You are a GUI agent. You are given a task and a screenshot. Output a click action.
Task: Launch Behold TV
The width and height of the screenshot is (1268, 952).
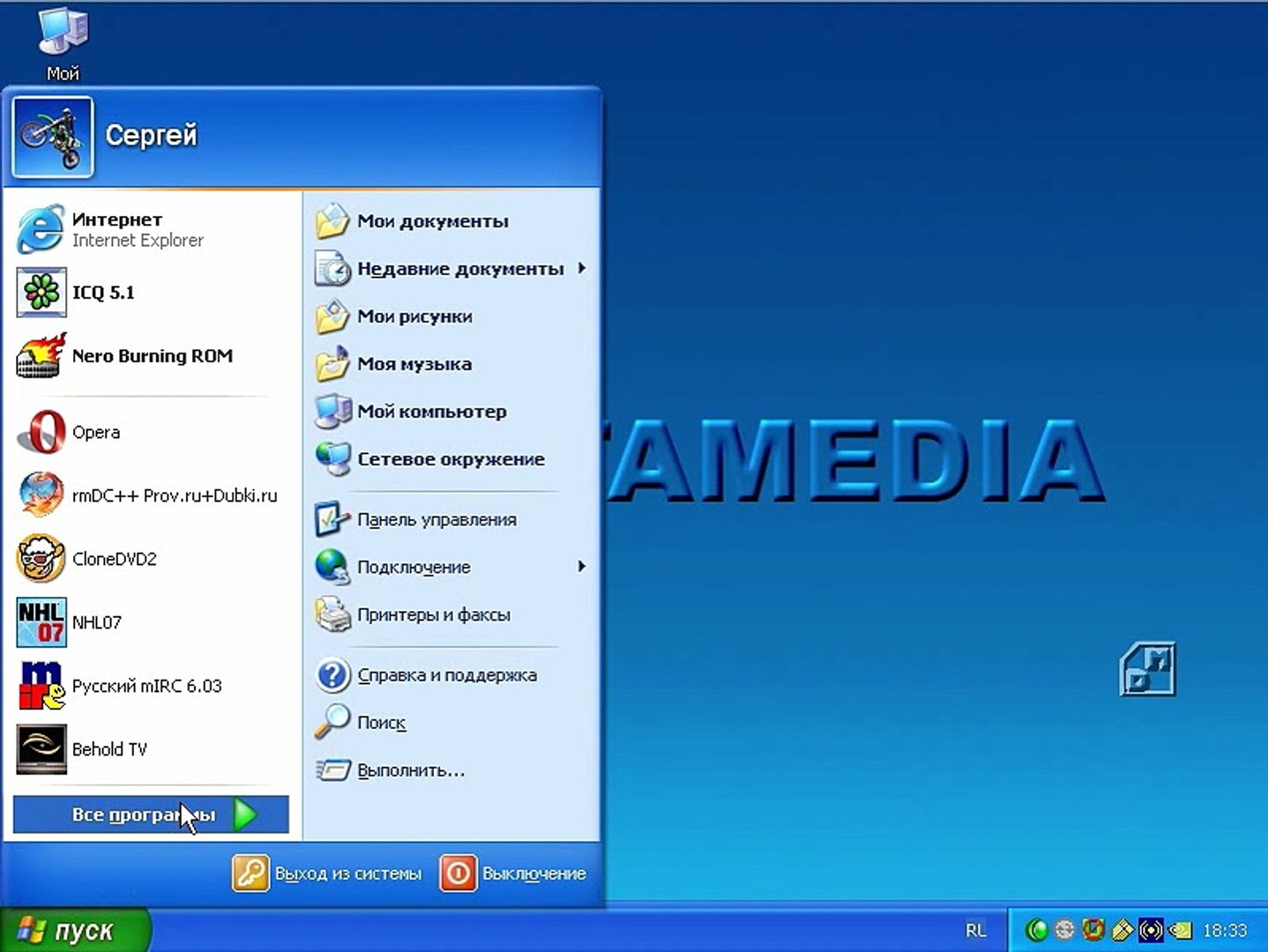click(152, 749)
